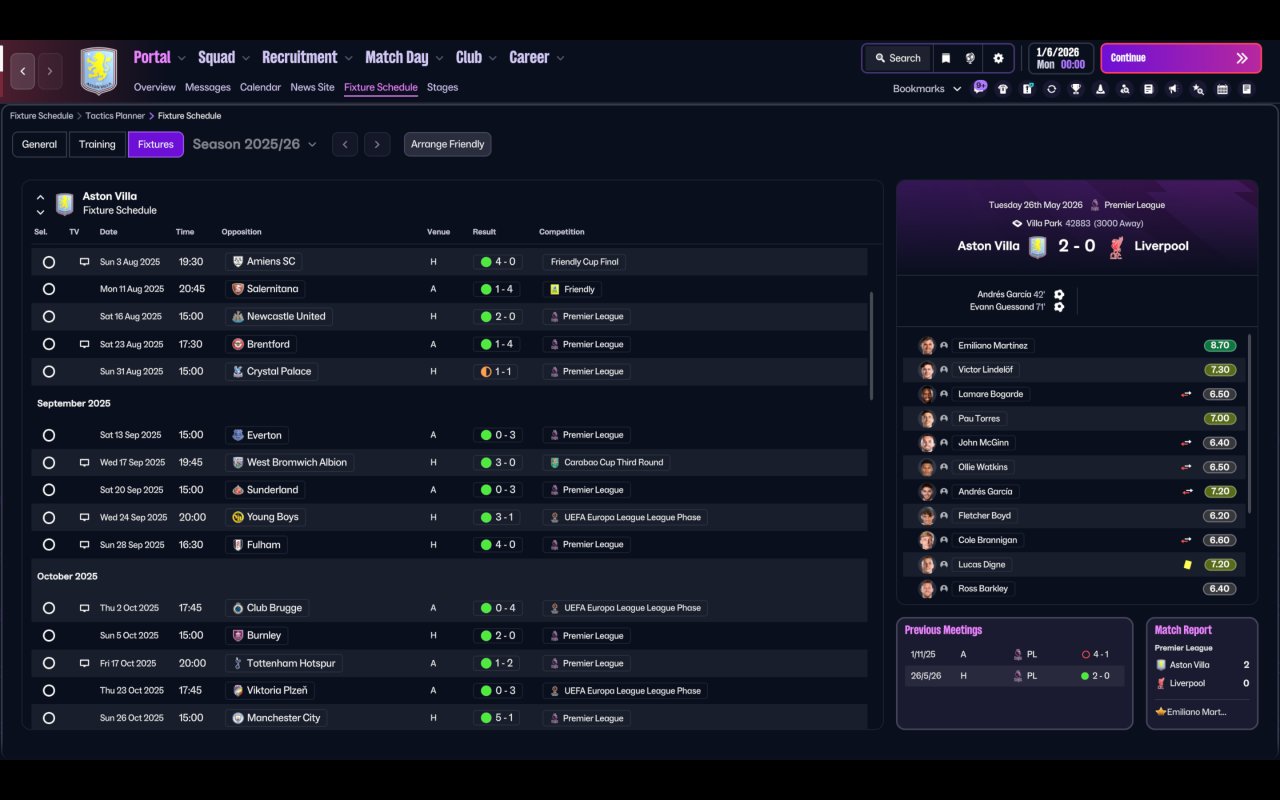Click the substitution icon beside Lamare Bogarde

pyautogui.click(x=1186, y=394)
